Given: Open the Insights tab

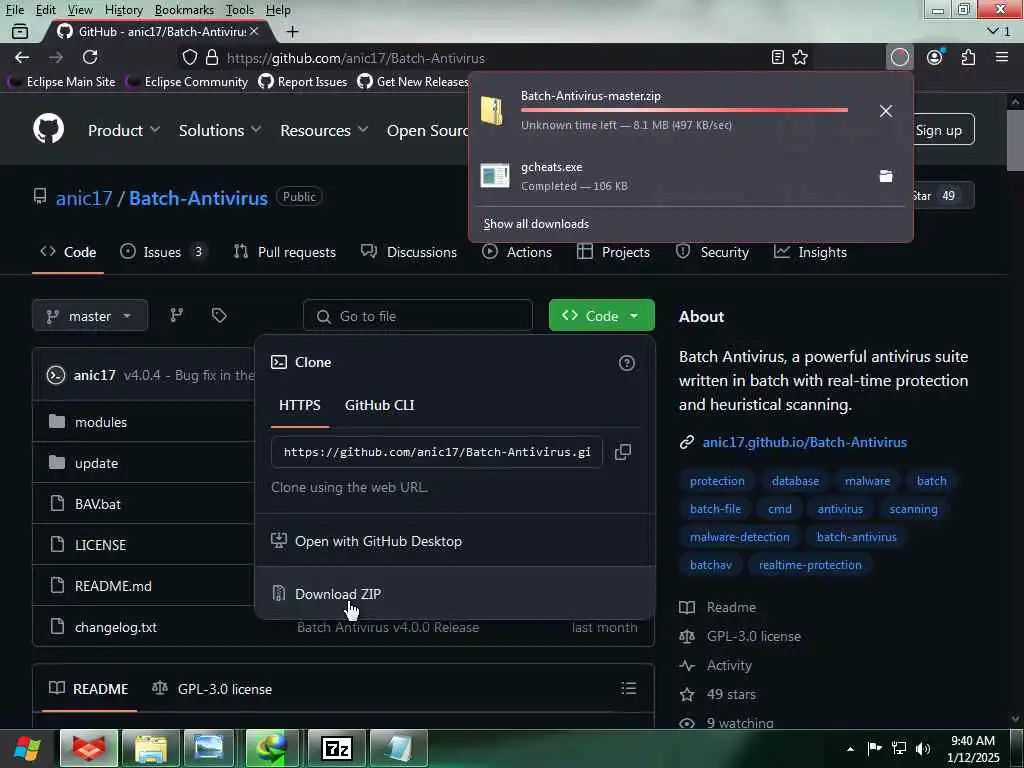Looking at the screenshot, I should tap(810, 252).
